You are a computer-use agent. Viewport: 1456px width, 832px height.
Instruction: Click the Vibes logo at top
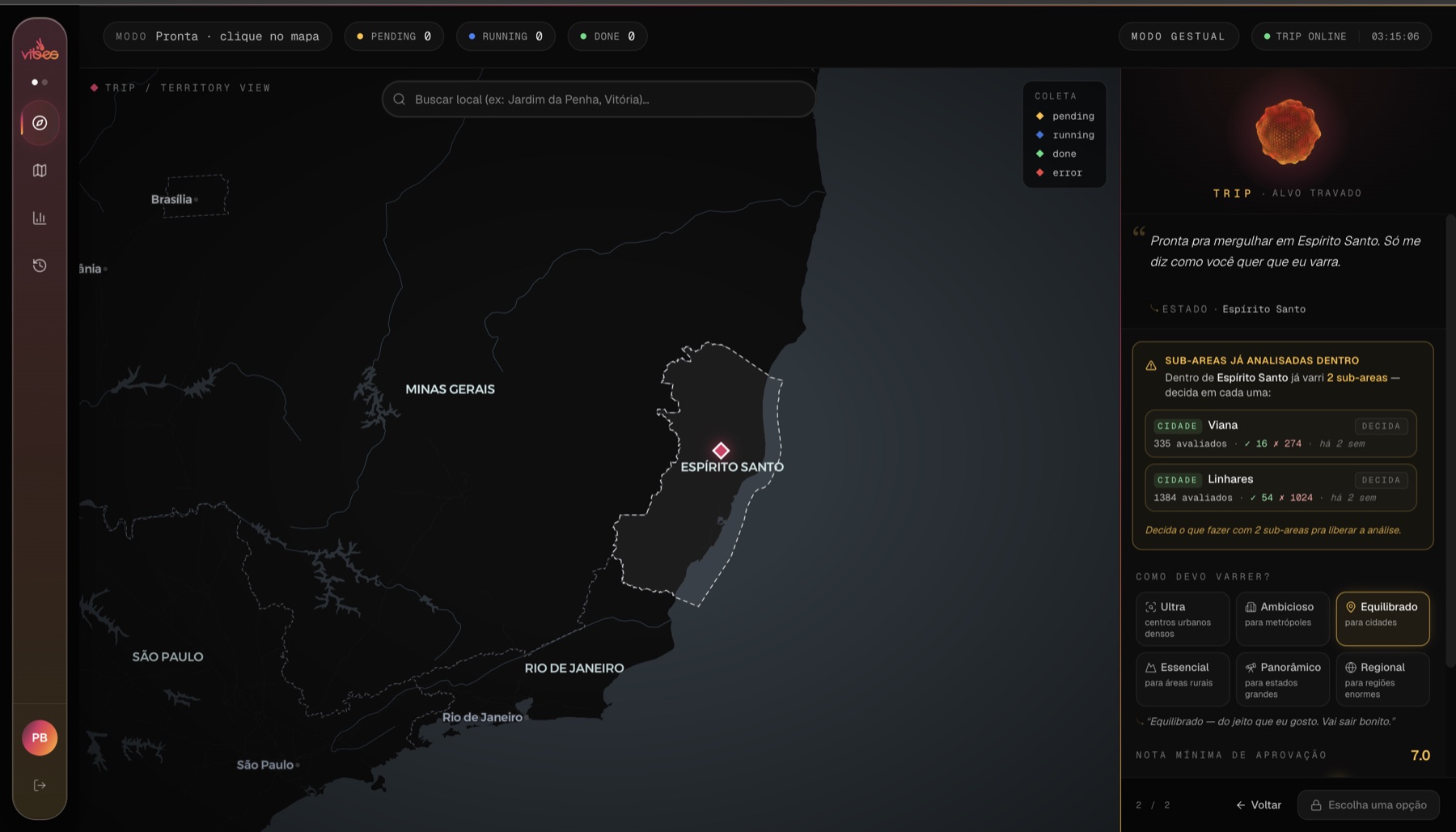40,50
